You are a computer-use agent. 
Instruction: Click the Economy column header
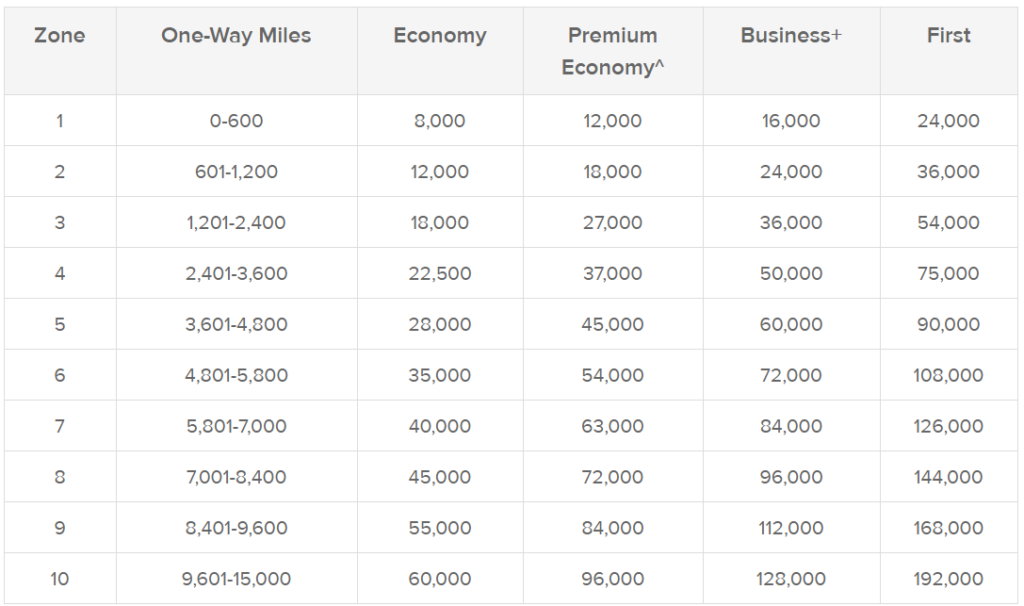[x=440, y=36]
